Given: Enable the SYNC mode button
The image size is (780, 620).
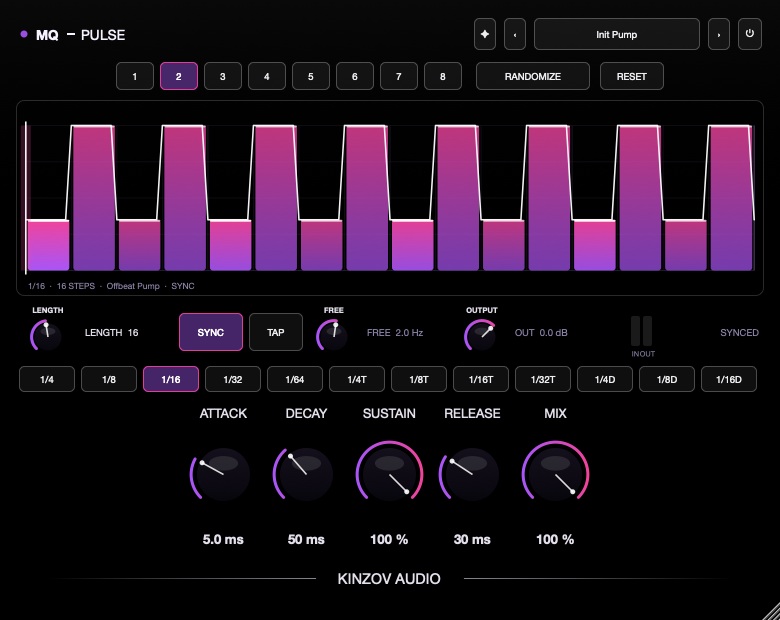Looking at the screenshot, I should (x=210, y=332).
